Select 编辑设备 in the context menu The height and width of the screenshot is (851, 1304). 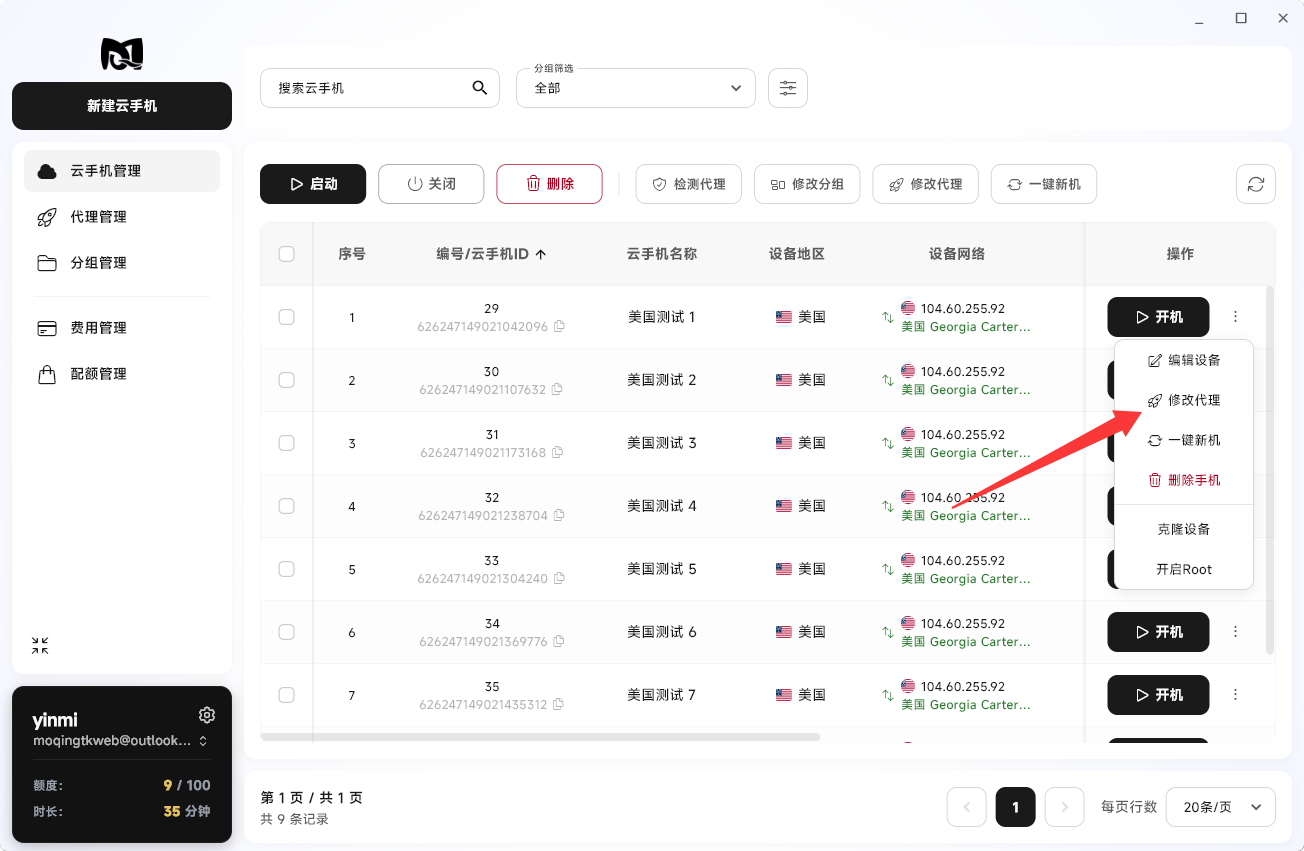[x=1184, y=360]
